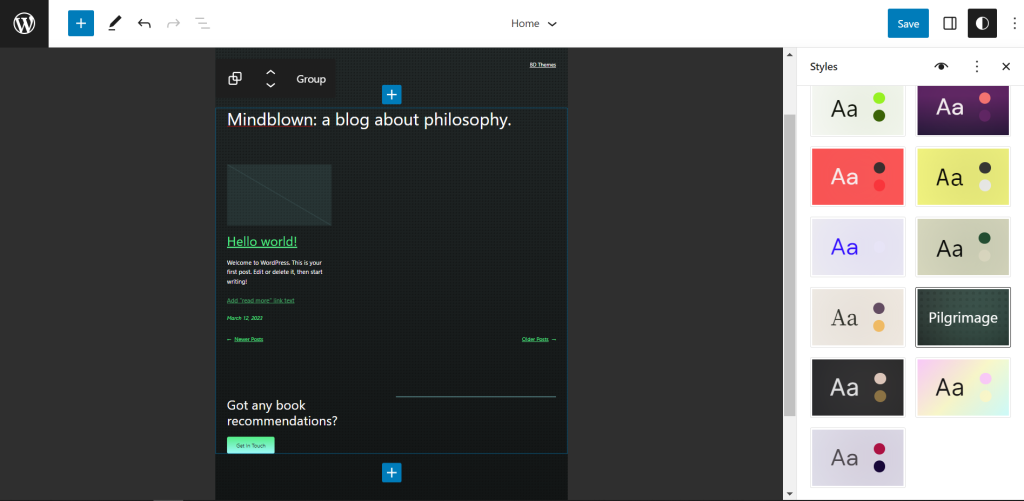Undo the last change
Image resolution: width=1024 pixels, height=501 pixels.
click(x=144, y=24)
